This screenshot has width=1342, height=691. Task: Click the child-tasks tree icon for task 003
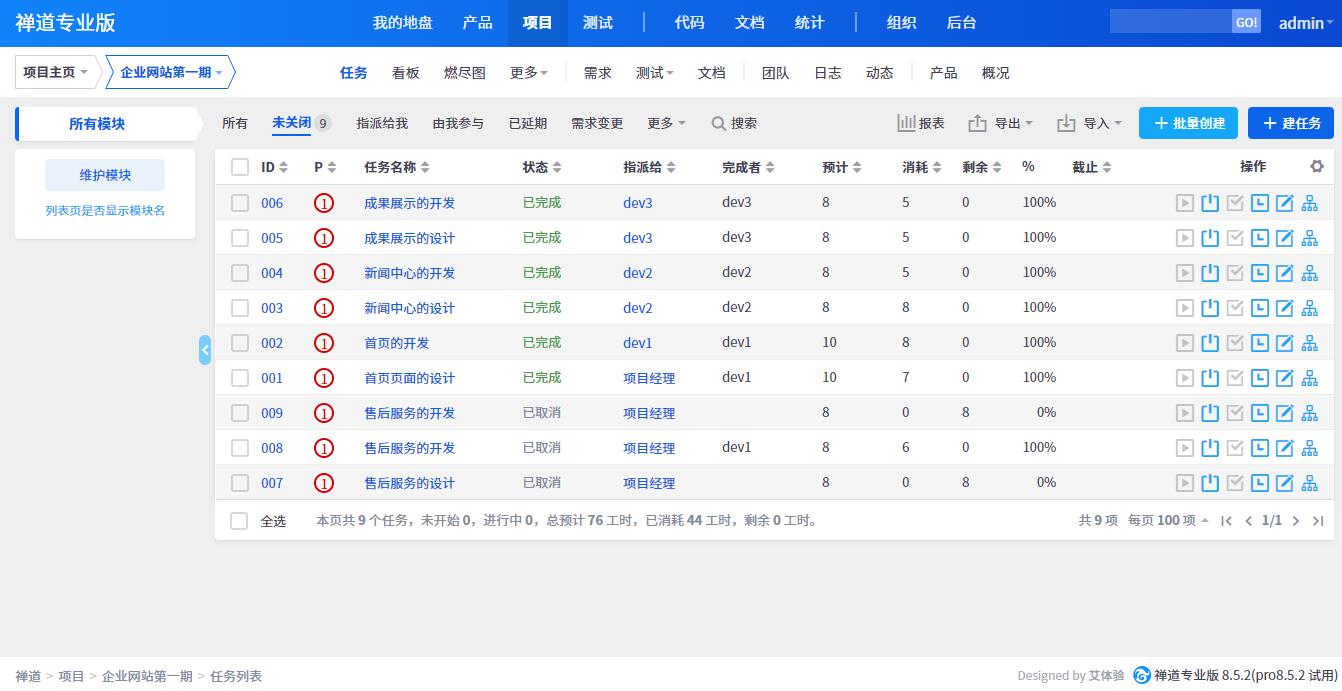click(1310, 308)
